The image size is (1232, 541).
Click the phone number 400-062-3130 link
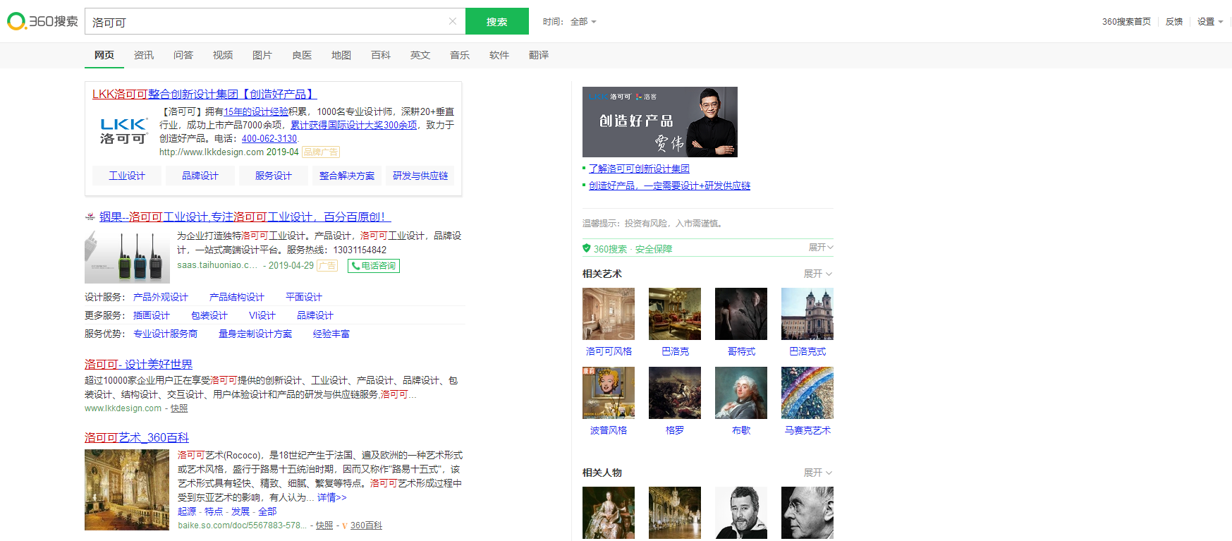click(x=269, y=139)
